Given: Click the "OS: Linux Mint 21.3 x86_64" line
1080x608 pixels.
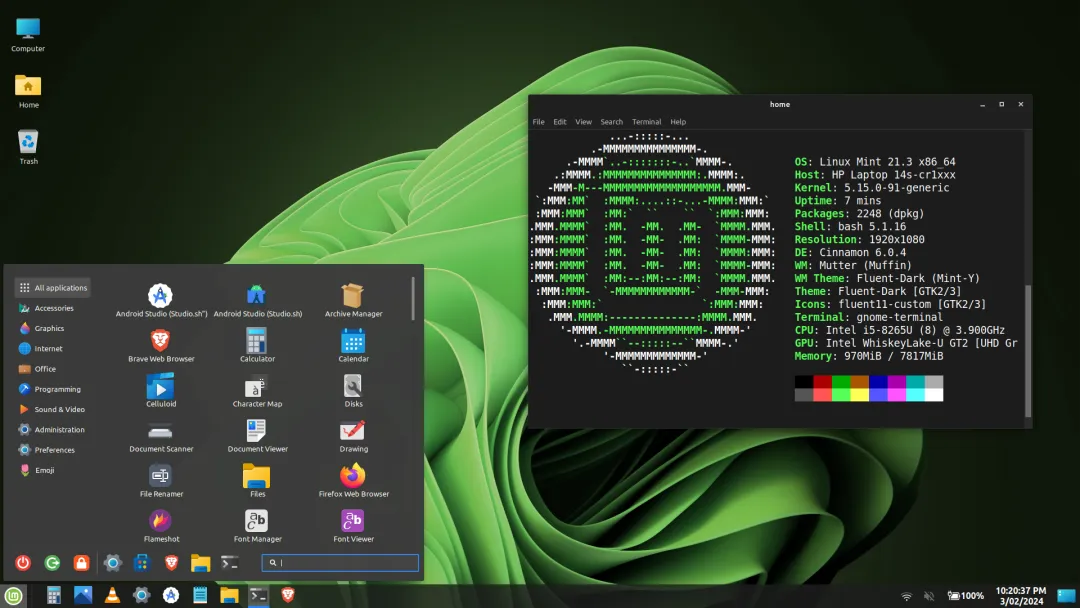Looking at the screenshot, I should pos(875,162).
